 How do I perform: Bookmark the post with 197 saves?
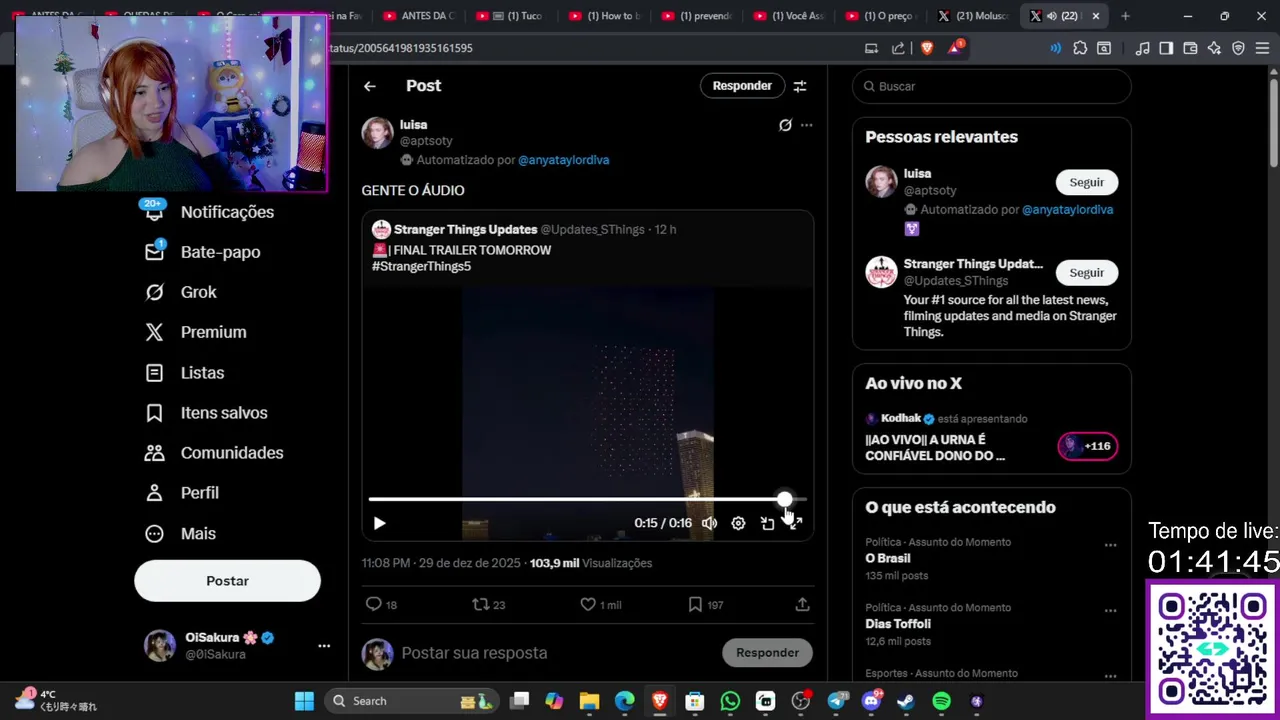[695, 604]
